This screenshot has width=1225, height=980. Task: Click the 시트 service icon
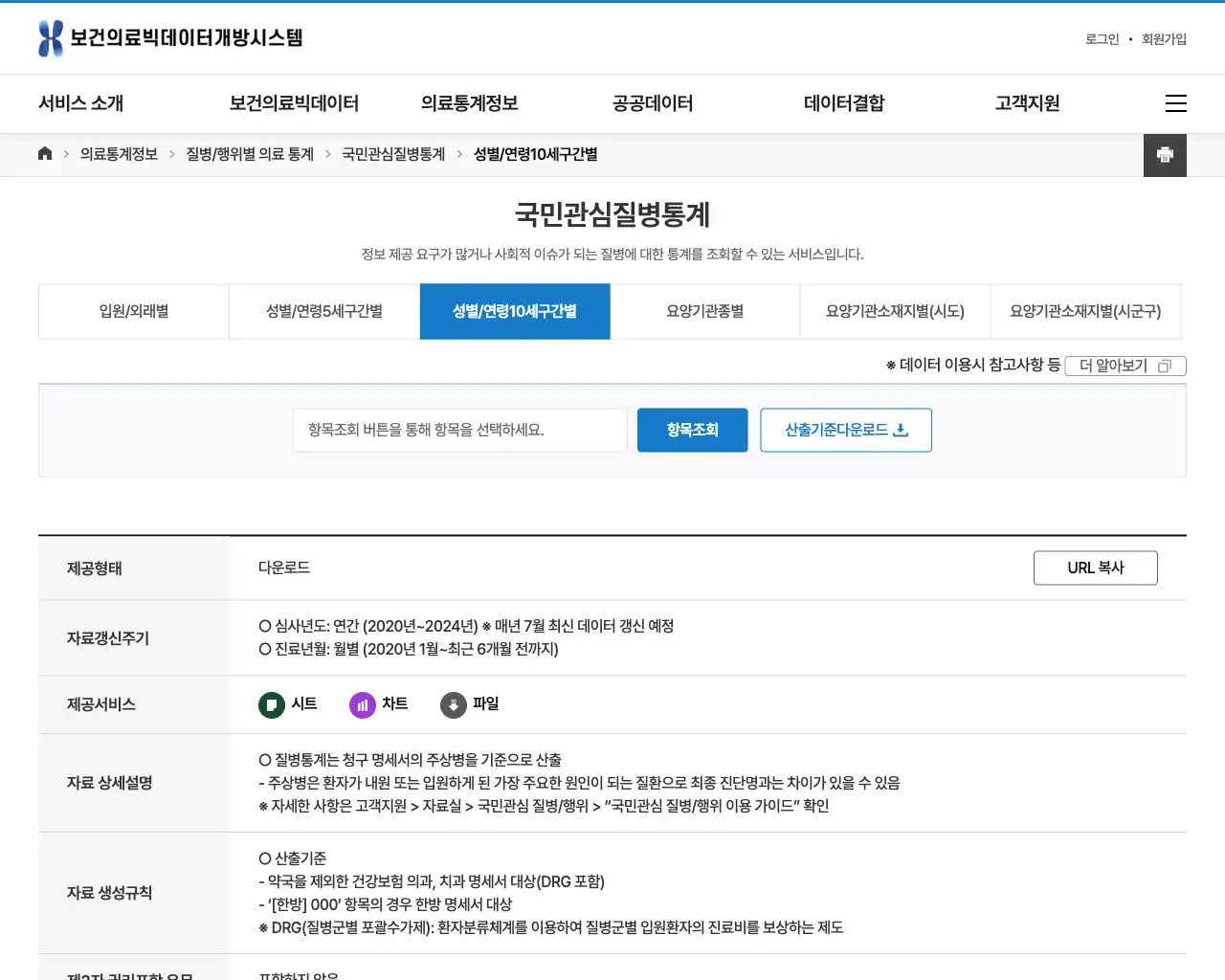pyautogui.click(x=272, y=705)
